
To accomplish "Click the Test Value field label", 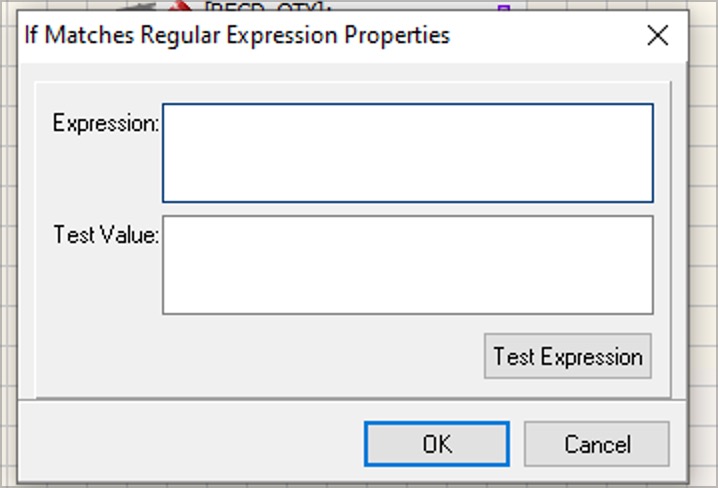I will [x=106, y=234].
